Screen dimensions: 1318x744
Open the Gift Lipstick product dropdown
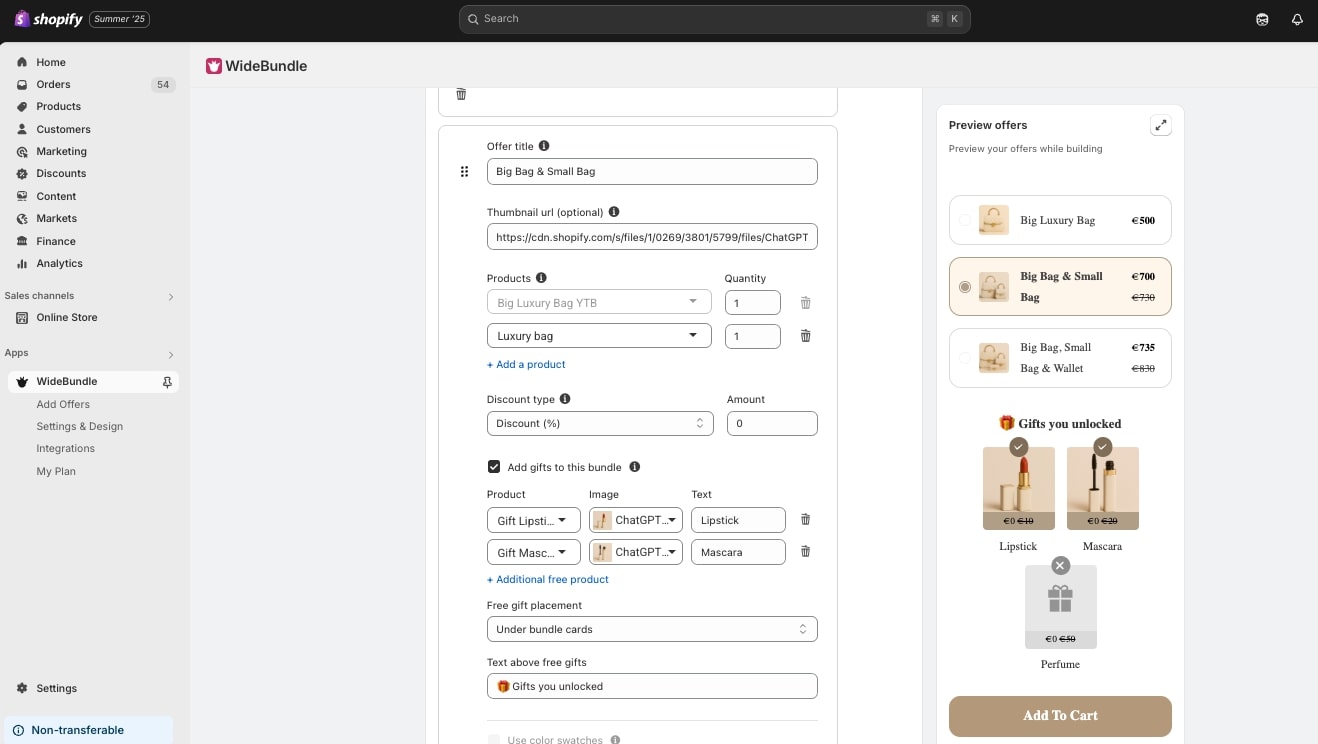click(533, 520)
